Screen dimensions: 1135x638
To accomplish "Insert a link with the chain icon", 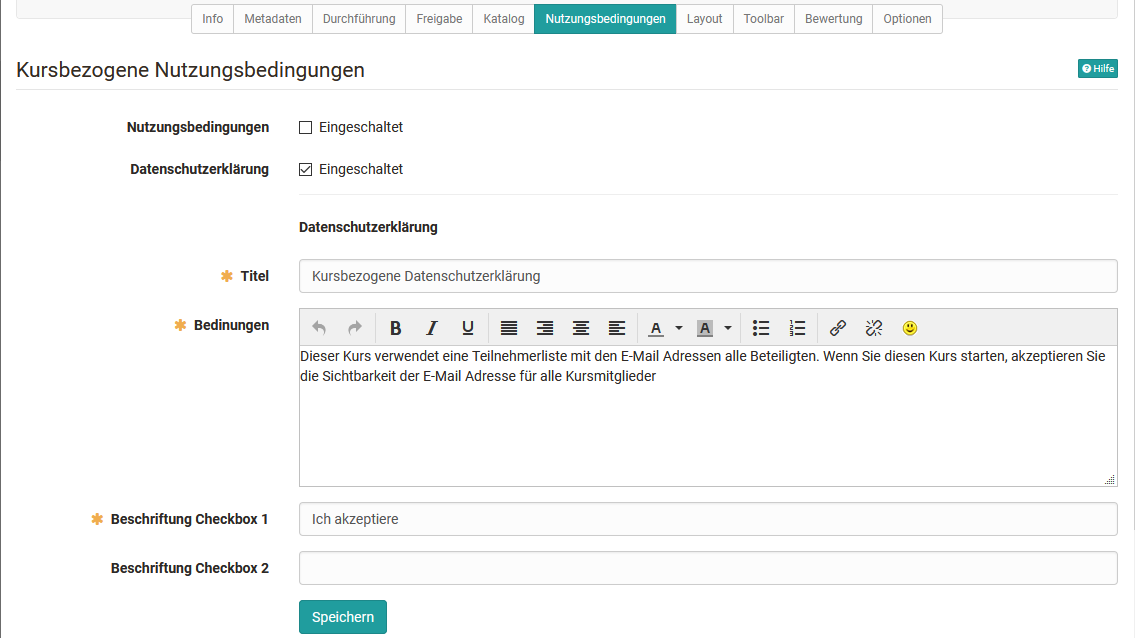I will tap(837, 328).
